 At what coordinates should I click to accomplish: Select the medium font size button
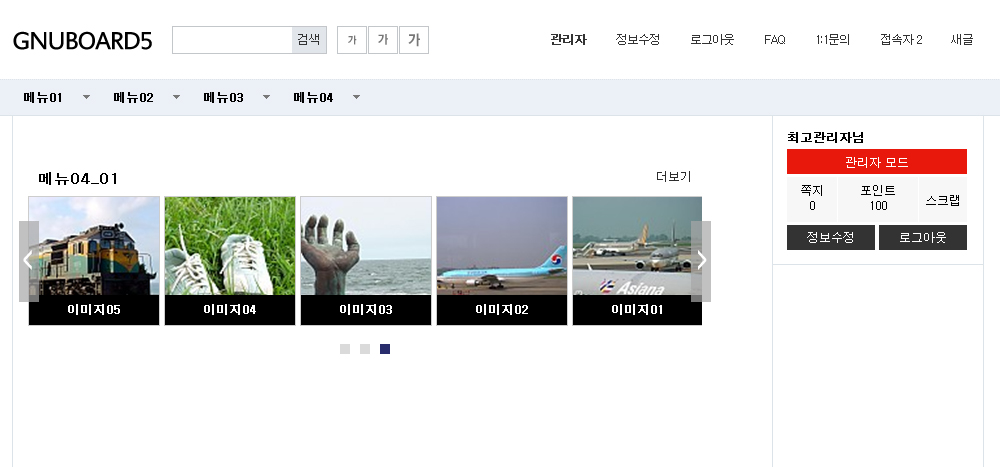click(x=383, y=40)
